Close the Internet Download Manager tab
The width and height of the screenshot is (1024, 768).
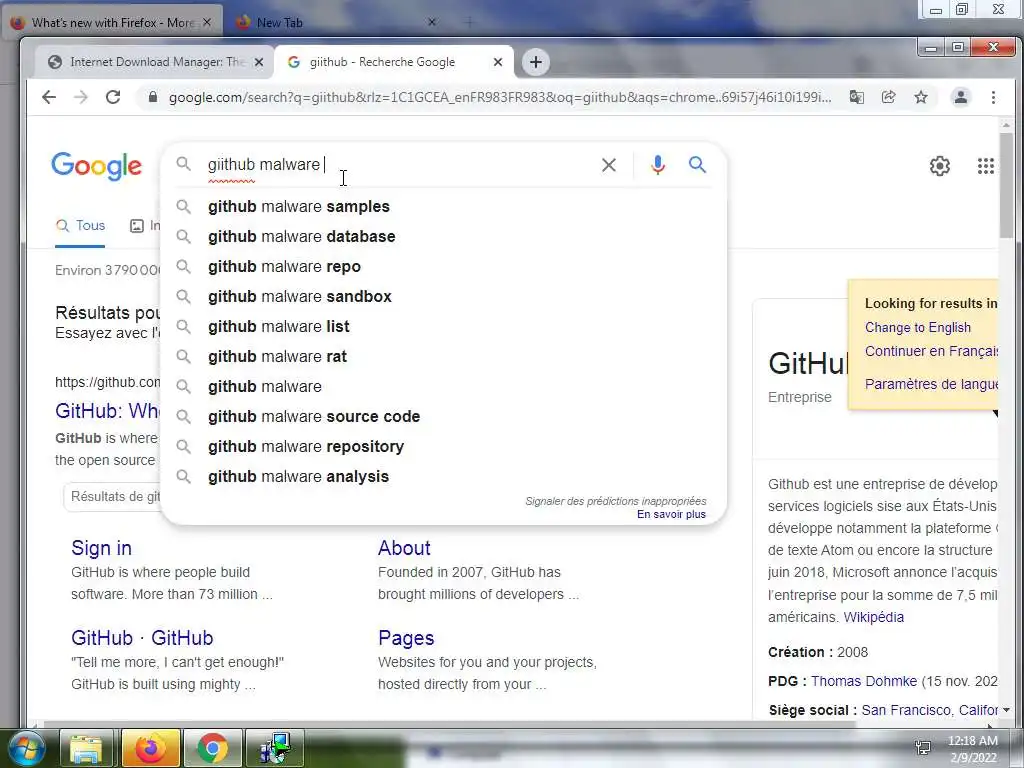click(259, 62)
